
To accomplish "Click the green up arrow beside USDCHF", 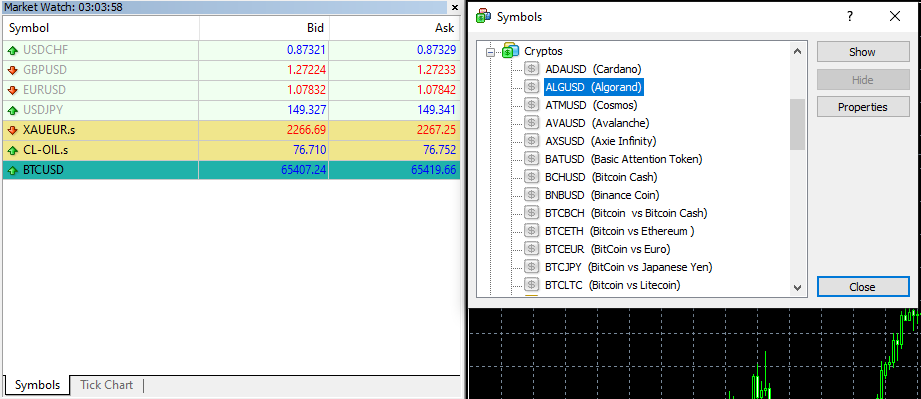I will (13, 51).
